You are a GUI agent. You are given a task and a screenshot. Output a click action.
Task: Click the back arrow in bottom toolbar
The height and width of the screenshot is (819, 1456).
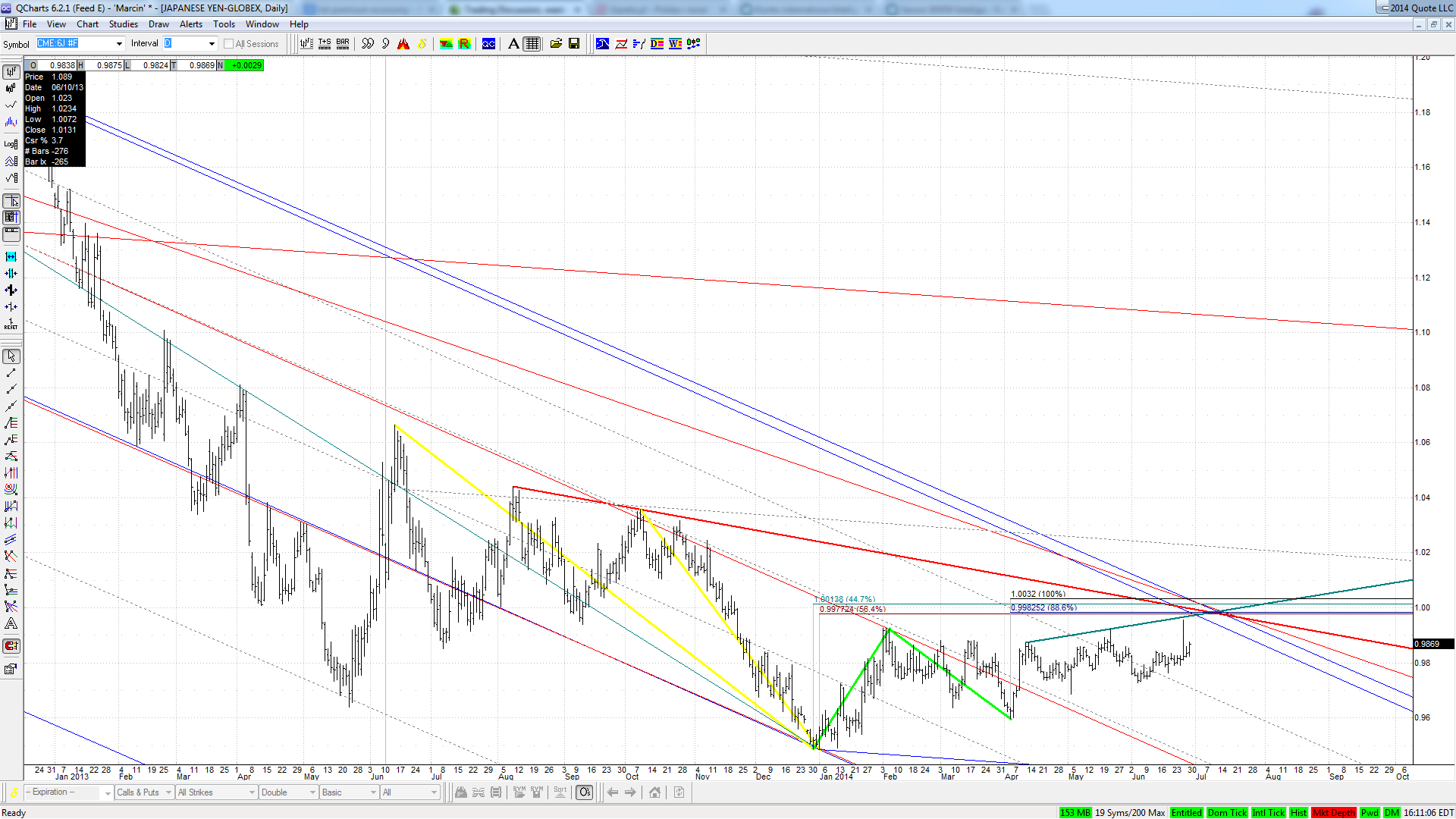612,792
